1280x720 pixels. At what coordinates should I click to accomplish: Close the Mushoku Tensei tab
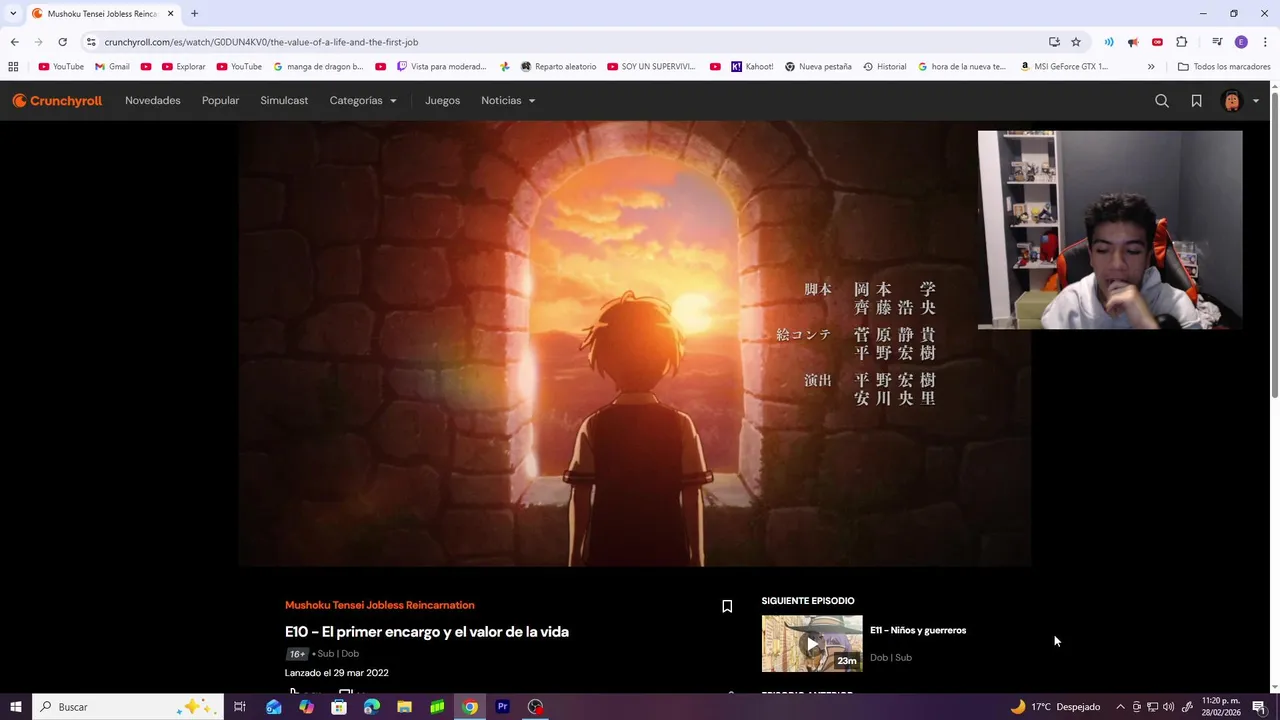170,14
